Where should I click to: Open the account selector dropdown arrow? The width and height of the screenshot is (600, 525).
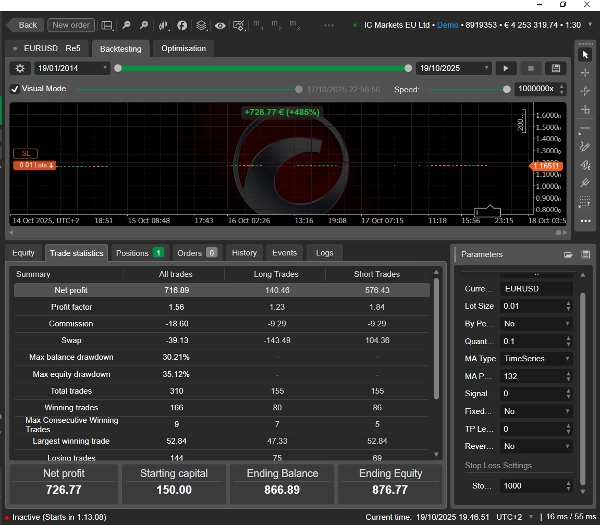point(590,24)
